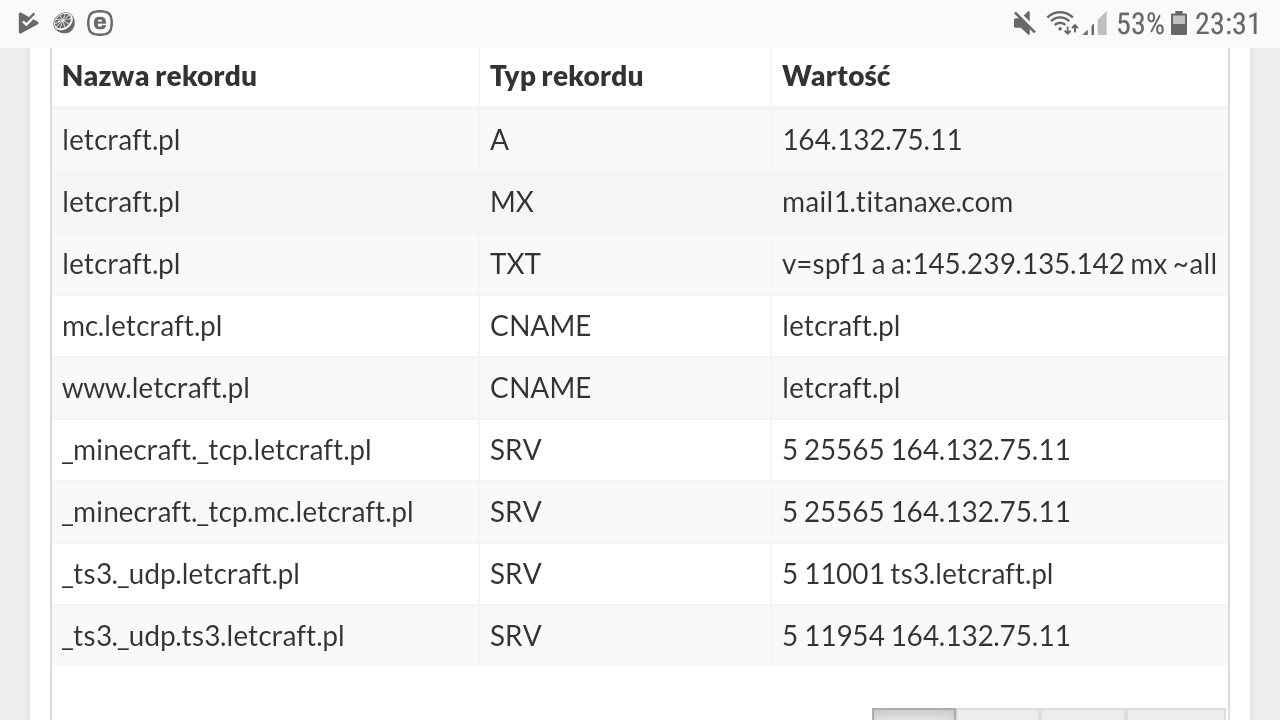Select the _ts3._udp.ts3.letcraft.pl record name
Screen dimensions: 1280x720
203,636
